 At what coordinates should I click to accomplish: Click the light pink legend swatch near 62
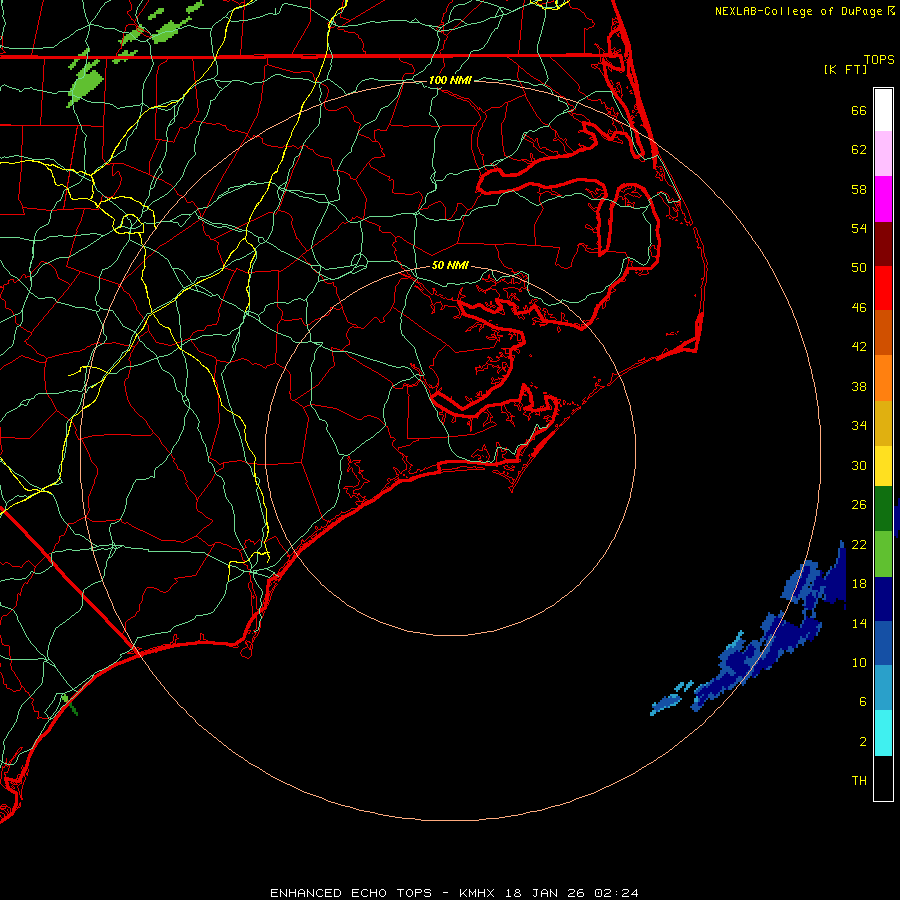883,154
